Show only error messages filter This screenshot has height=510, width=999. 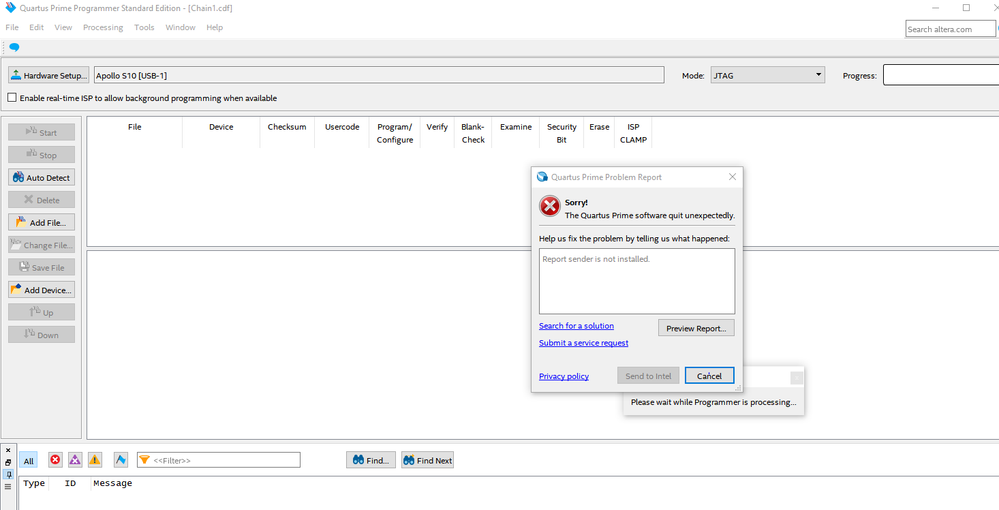pos(55,460)
